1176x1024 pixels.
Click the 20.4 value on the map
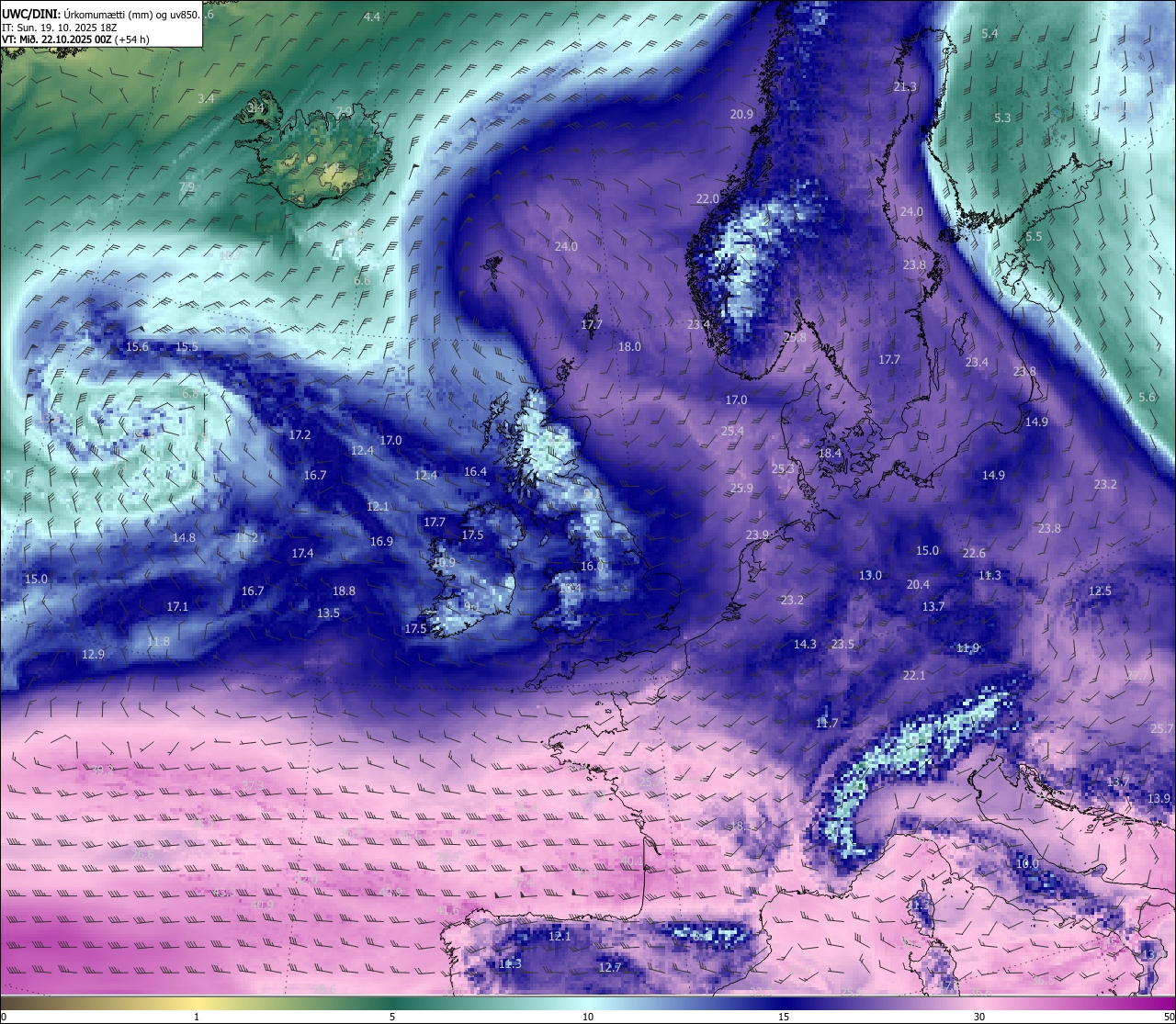(918, 584)
